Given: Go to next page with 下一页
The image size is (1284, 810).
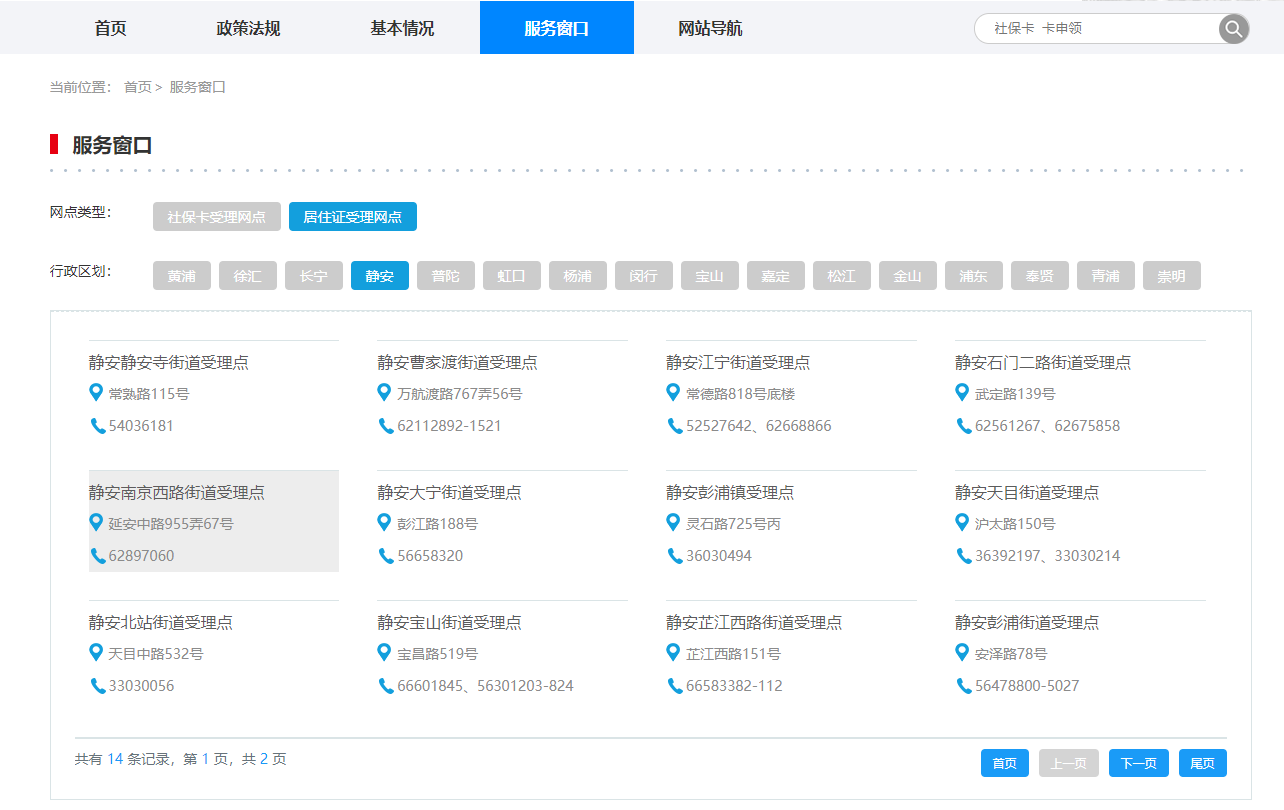Looking at the screenshot, I should point(1139,763).
